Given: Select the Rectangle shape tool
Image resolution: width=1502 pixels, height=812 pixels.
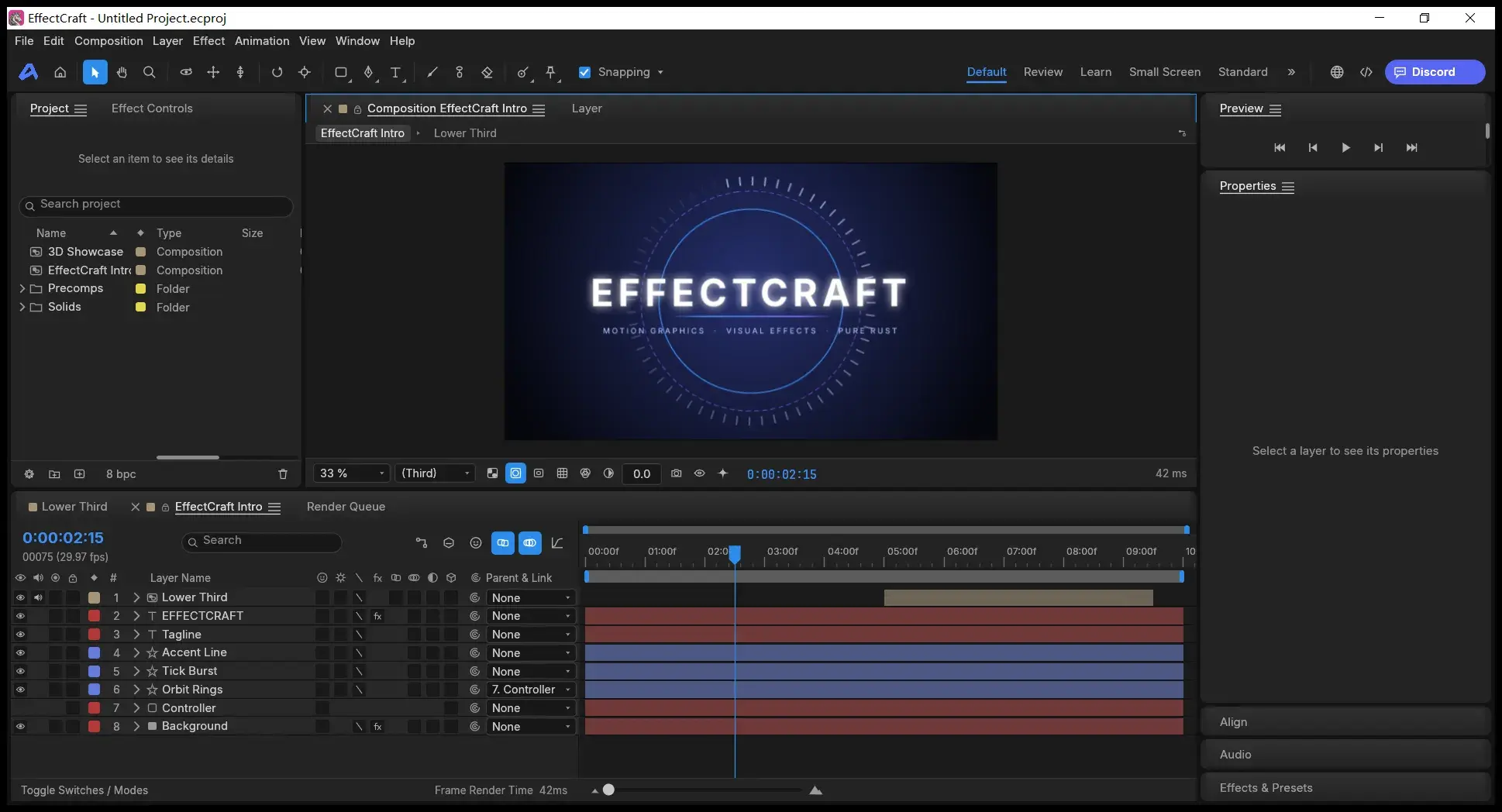Looking at the screenshot, I should tap(340, 72).
